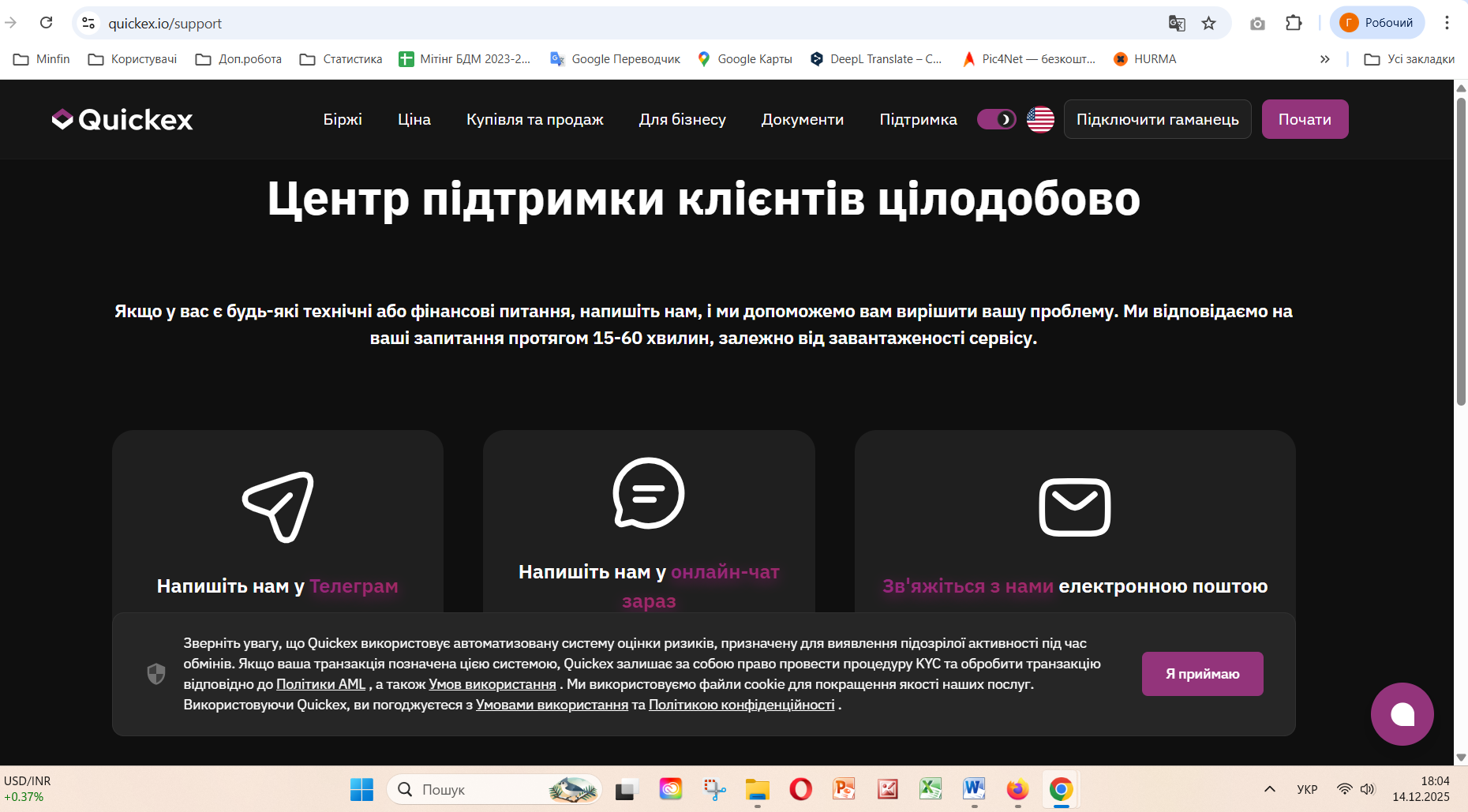Reload the page in the browser
This screenshot has width=1468, height=812.
click(x=47, y=23)
